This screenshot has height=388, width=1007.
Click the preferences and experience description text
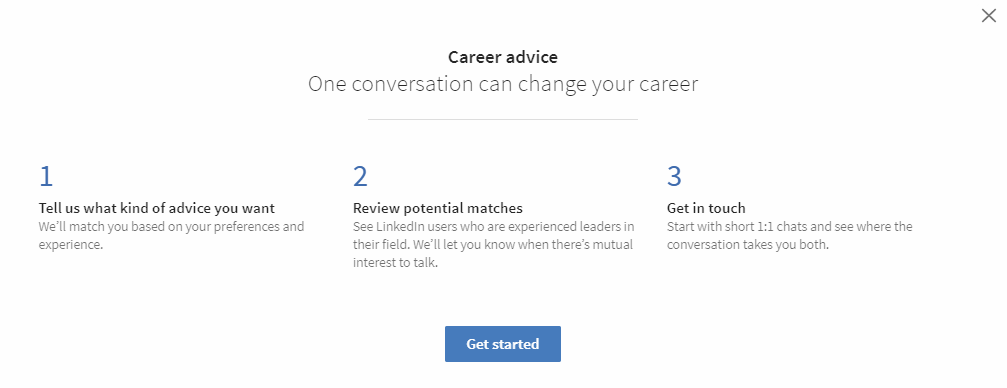coord(171,236)
